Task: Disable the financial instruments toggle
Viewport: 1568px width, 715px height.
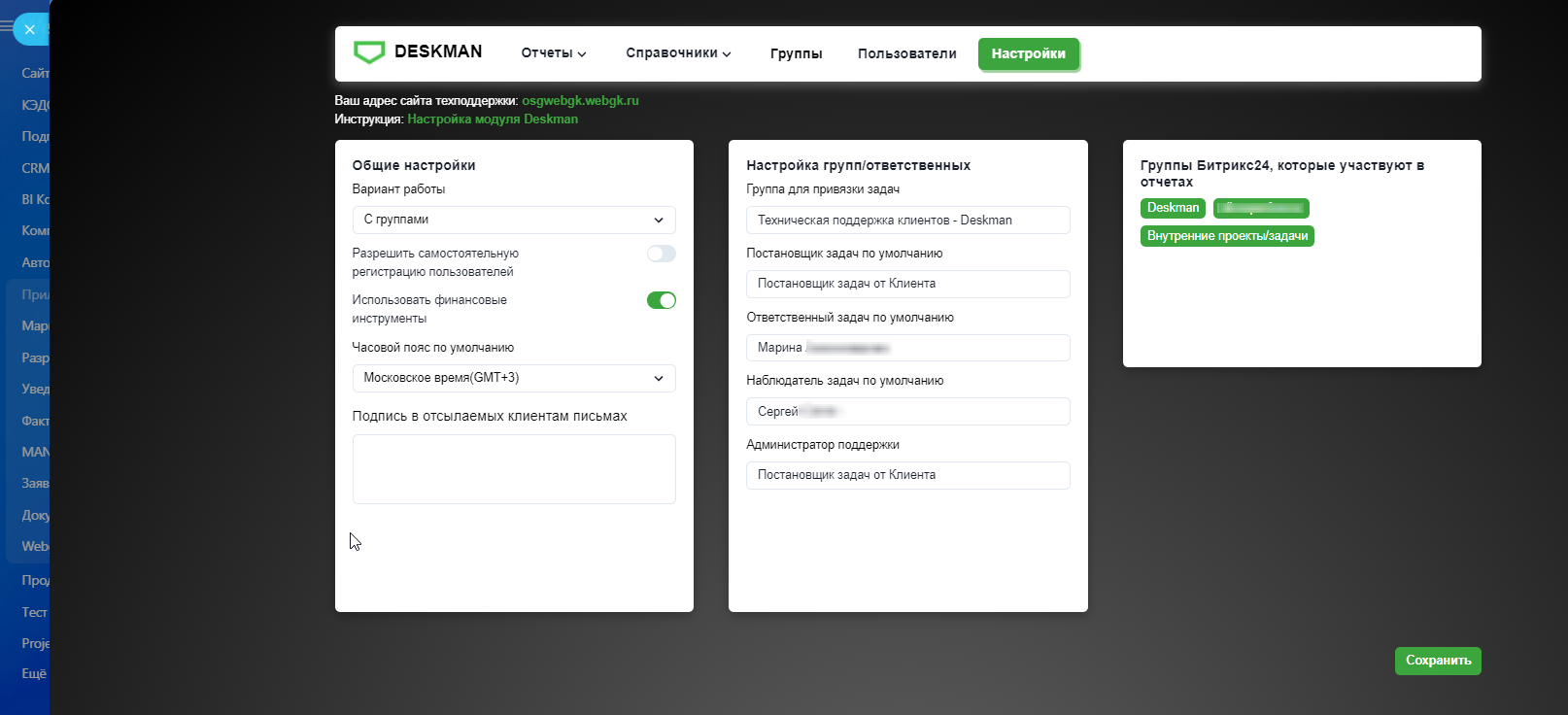Action: point(661,300)
